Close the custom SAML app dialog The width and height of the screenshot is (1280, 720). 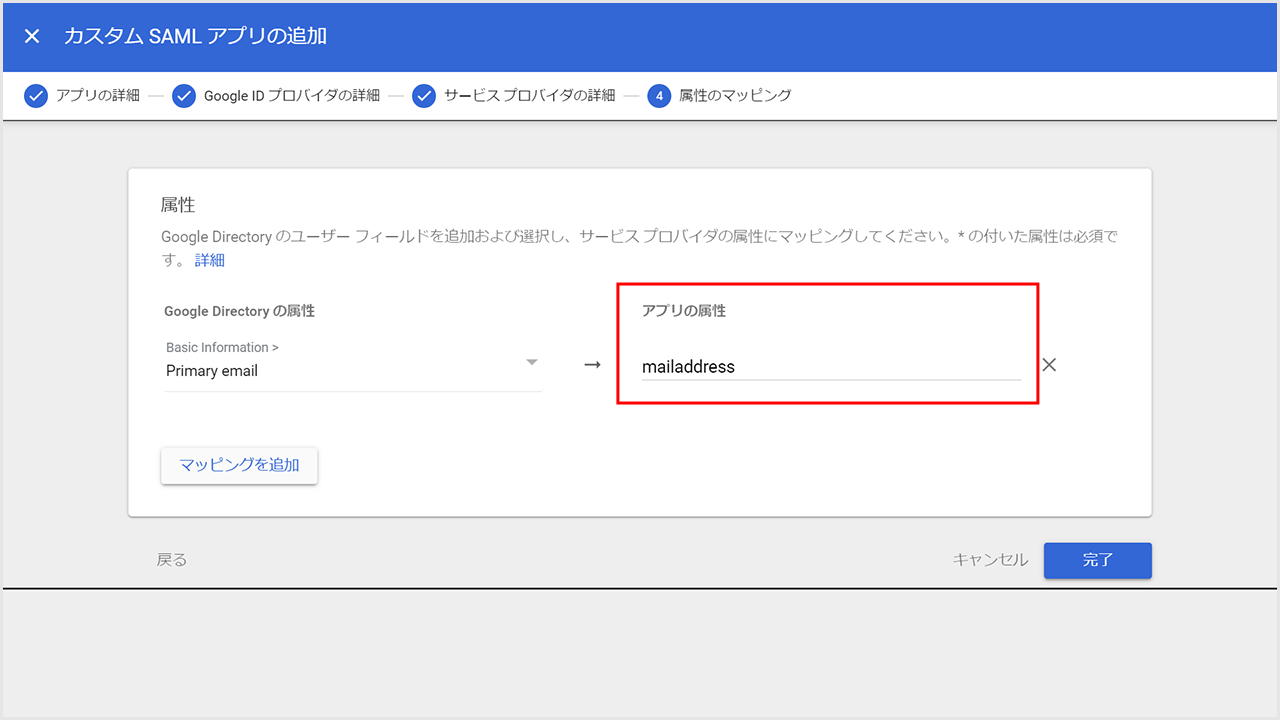[x=32, y=36]
